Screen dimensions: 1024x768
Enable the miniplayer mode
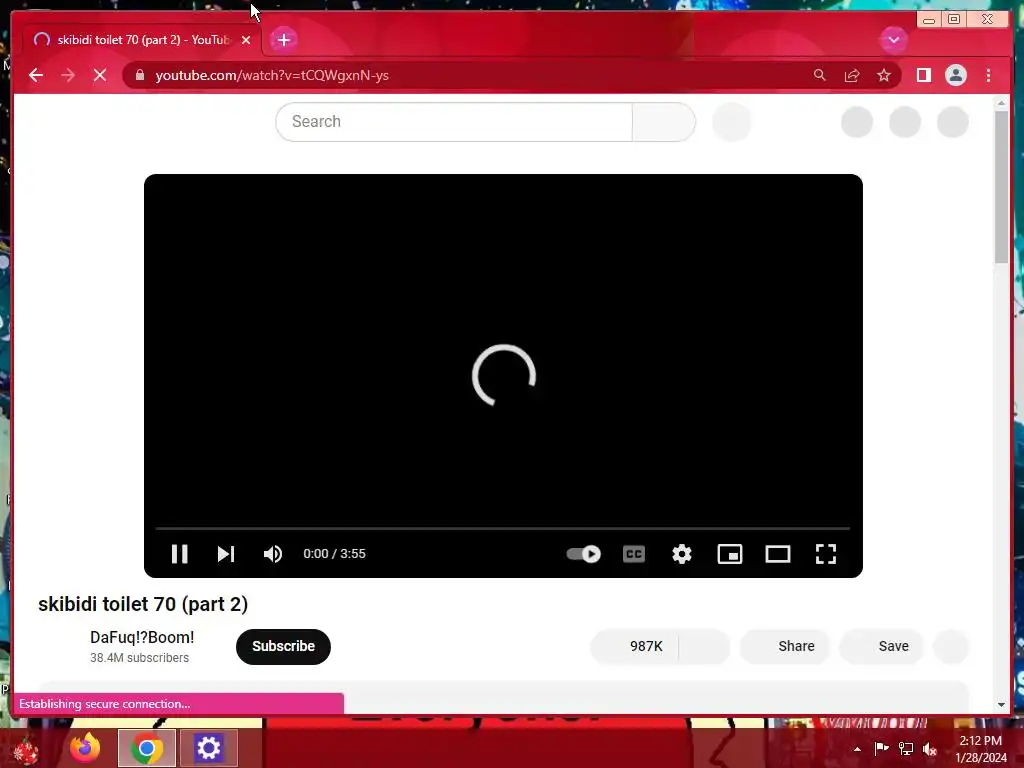point(729,554)
